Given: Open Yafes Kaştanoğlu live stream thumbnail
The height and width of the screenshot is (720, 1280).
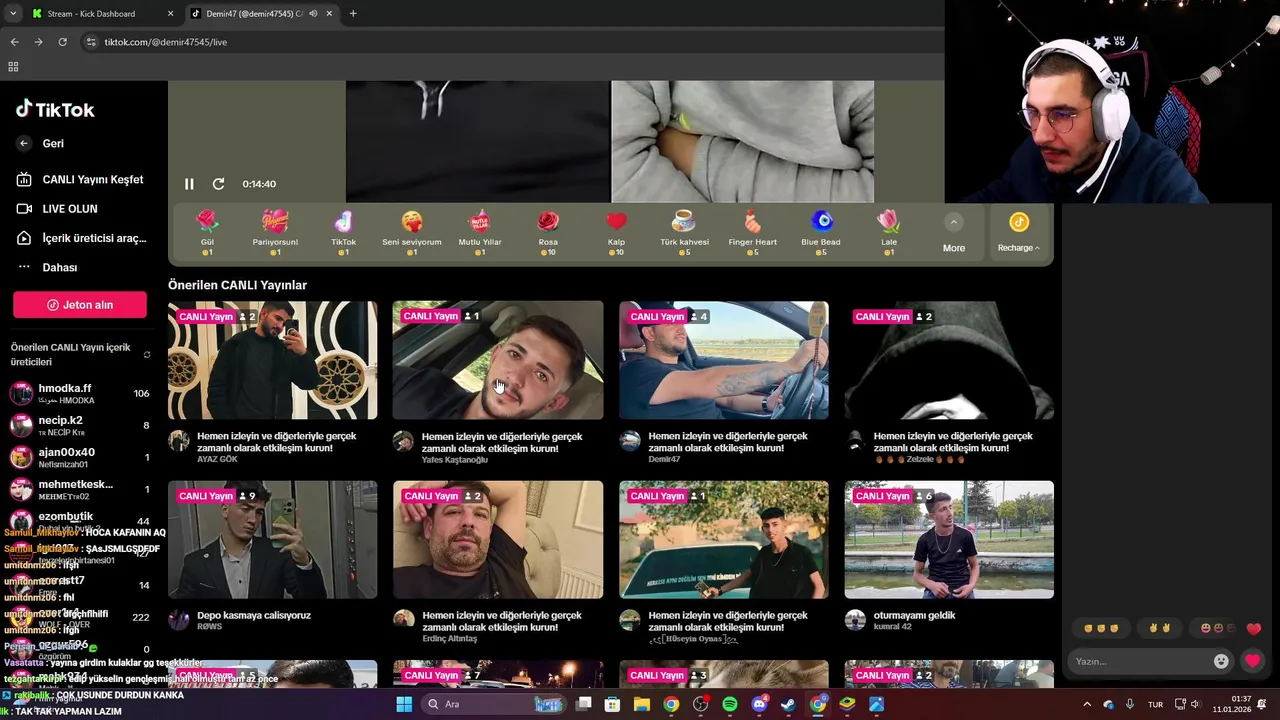Looking at the screenshot, I should [498, 360].
